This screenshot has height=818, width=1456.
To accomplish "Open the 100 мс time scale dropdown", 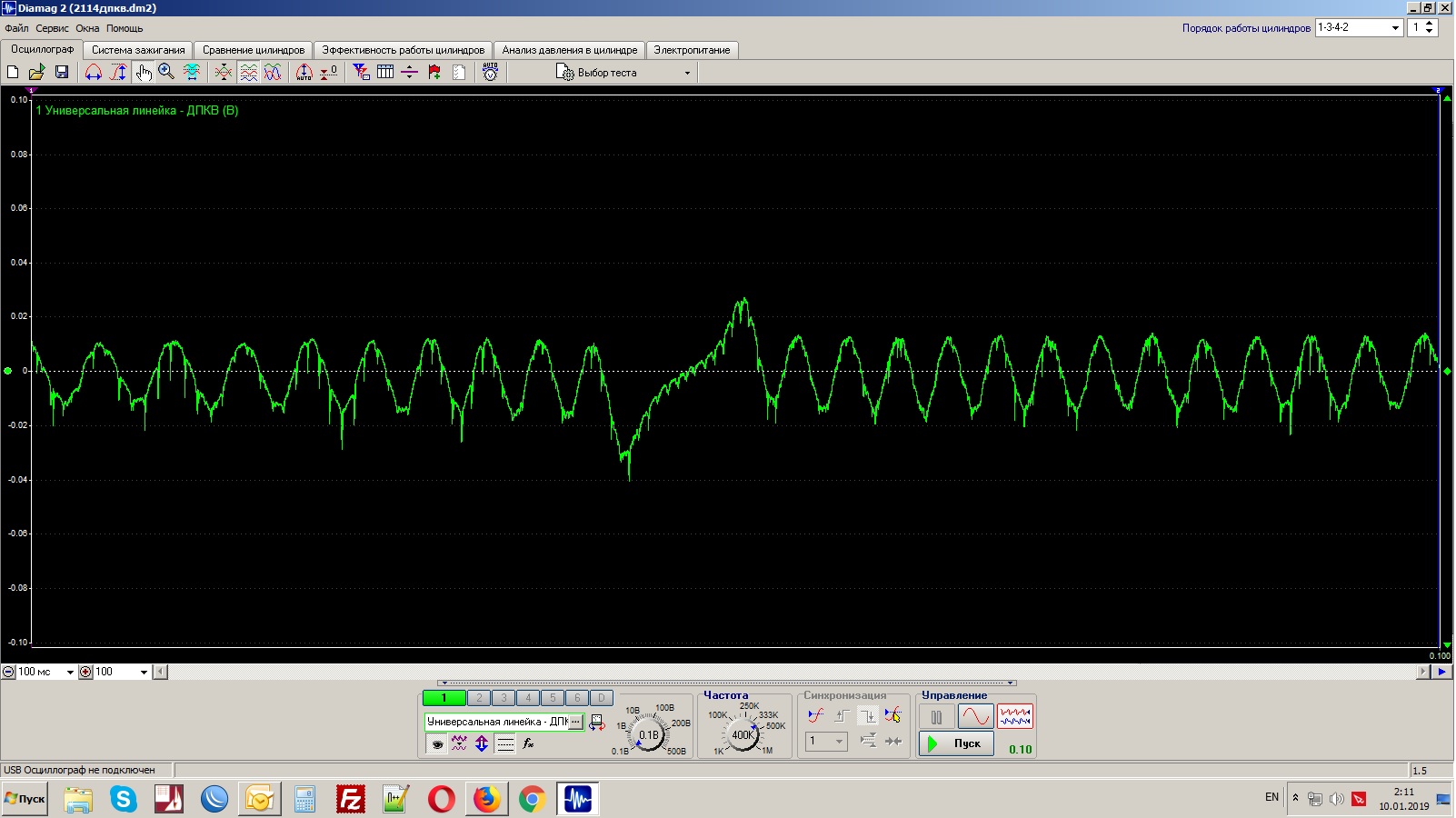I will pyautogui.click(x=70, y=672).
